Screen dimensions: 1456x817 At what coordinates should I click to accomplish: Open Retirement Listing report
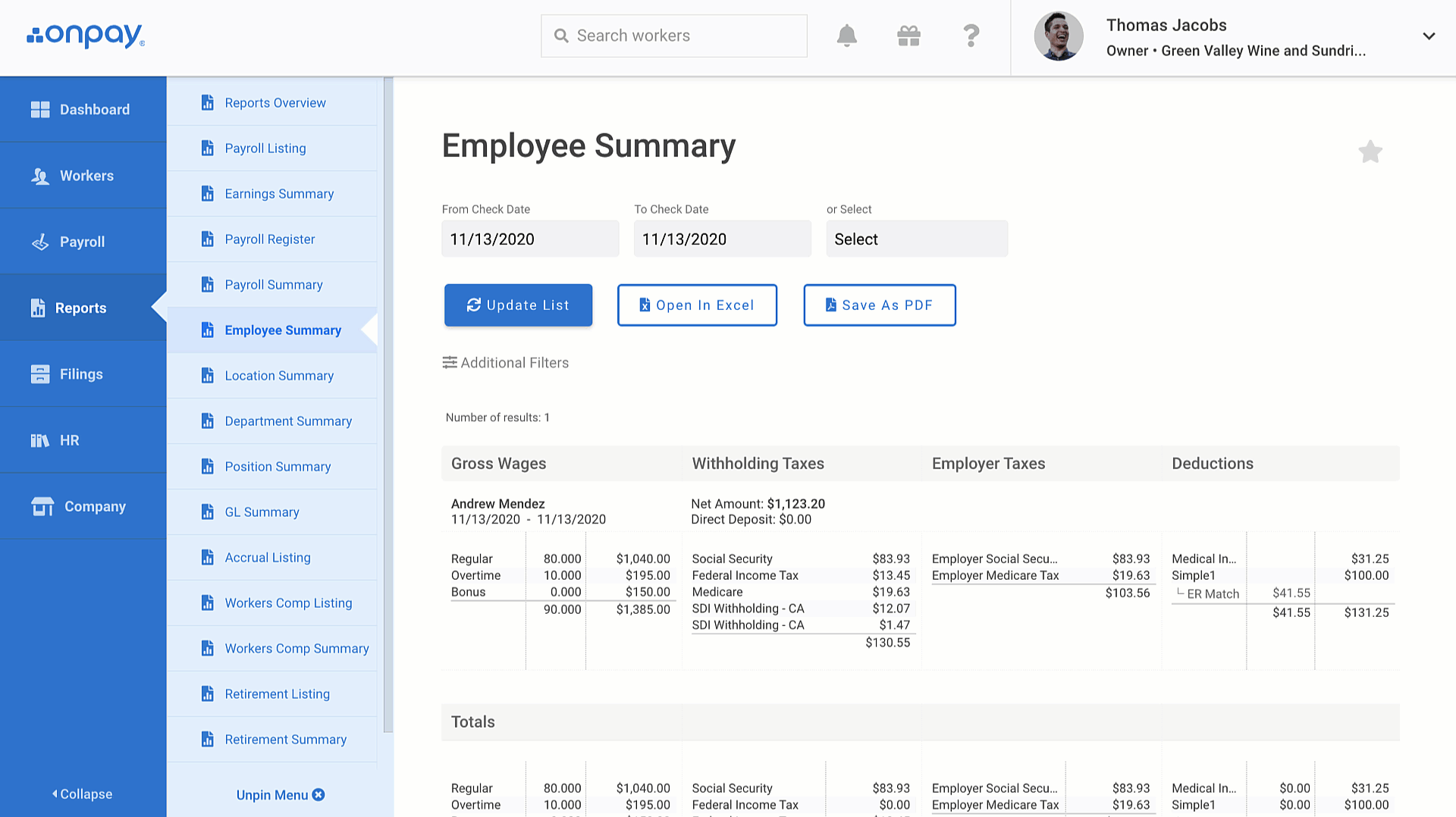click(271, 693)
